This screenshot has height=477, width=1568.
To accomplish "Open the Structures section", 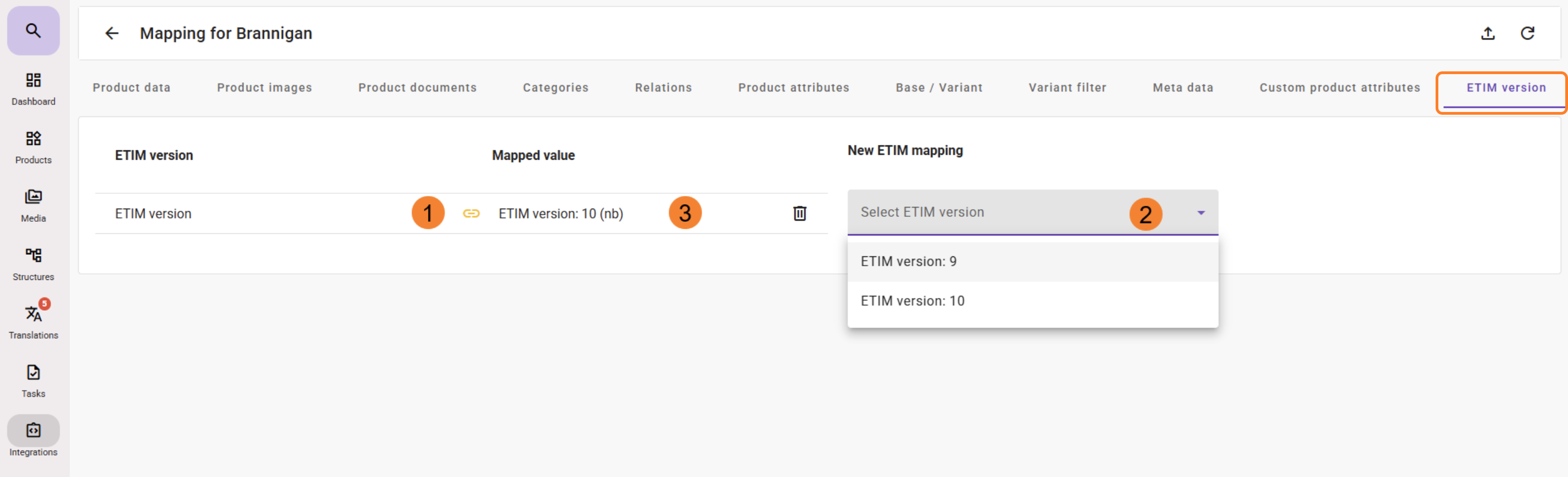I will point(34,263).
